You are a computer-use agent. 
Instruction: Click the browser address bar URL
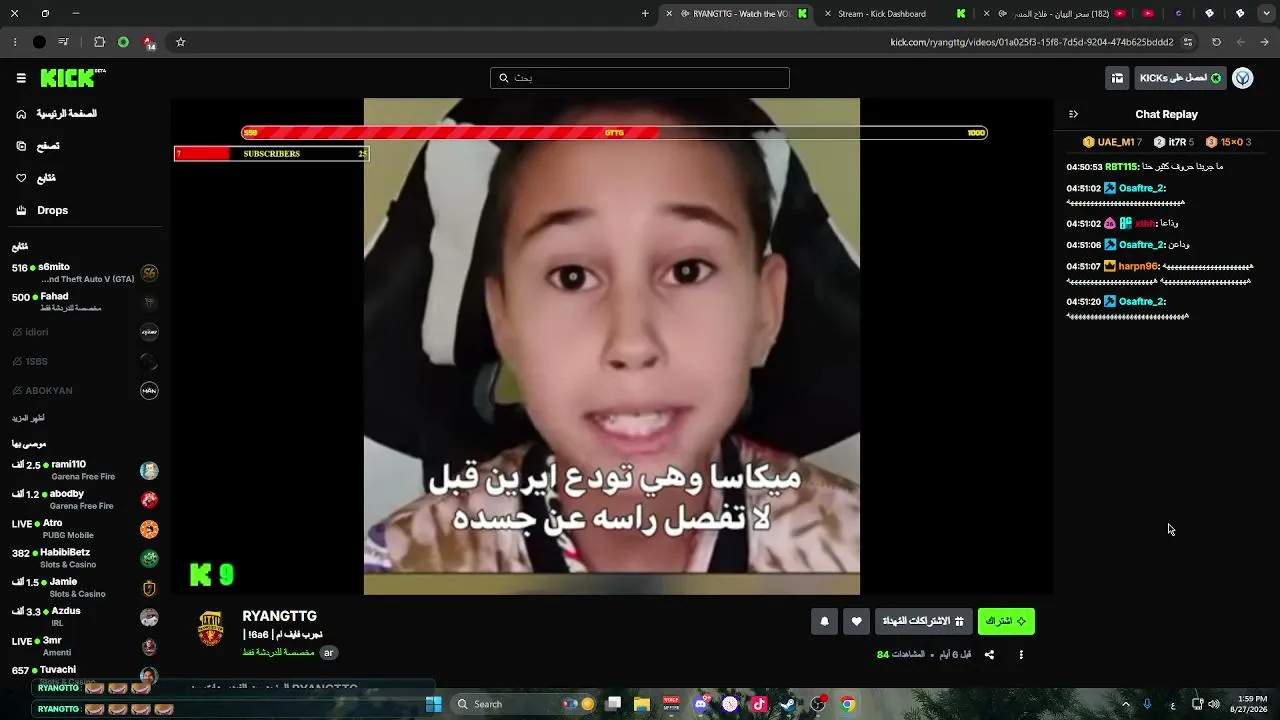[1032, 42]
